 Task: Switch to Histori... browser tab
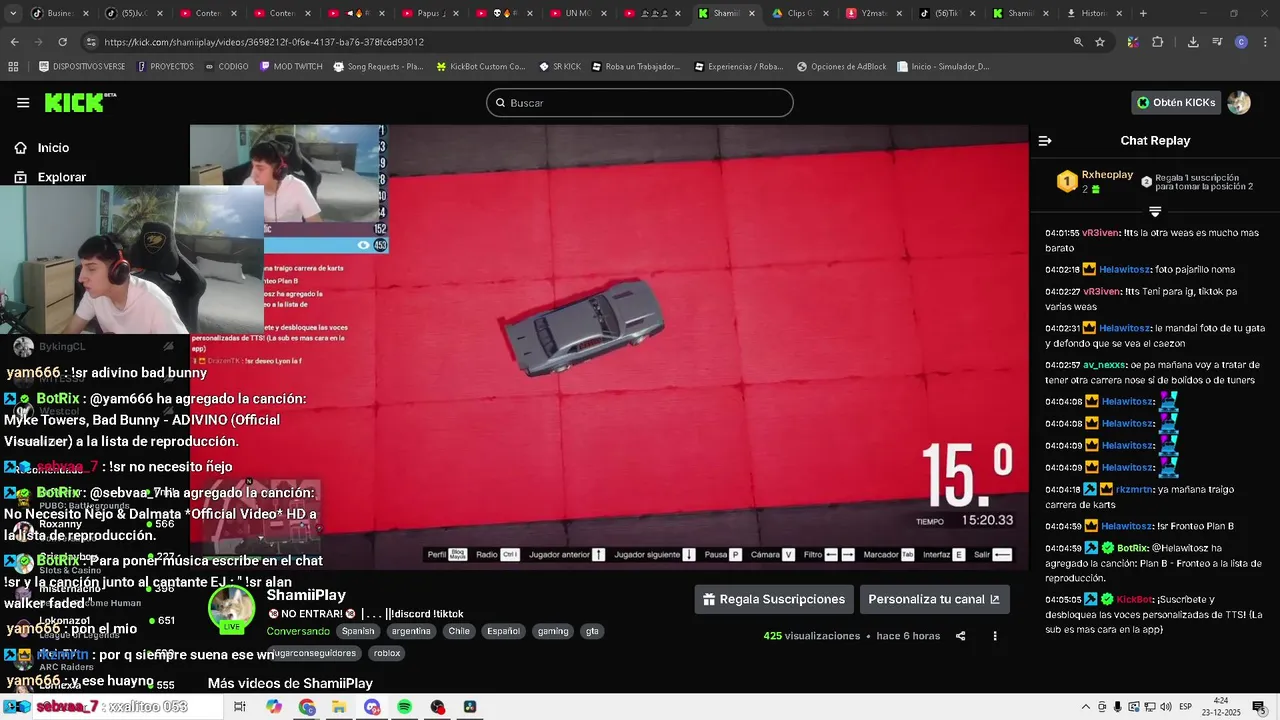pyautogui.click(x=1094, y=14)
